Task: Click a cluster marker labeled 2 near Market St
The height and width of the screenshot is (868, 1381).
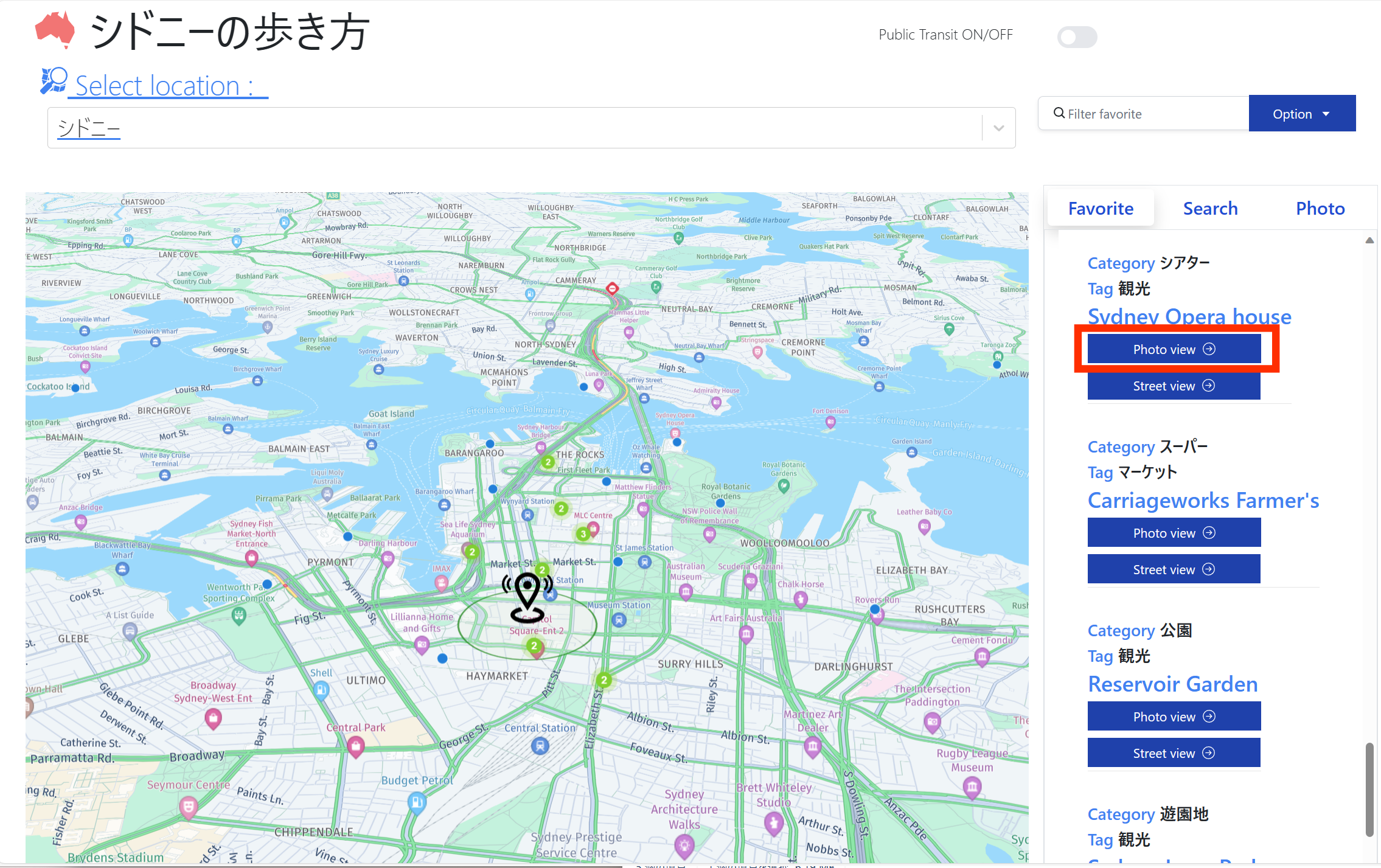Action: (543, 571)
